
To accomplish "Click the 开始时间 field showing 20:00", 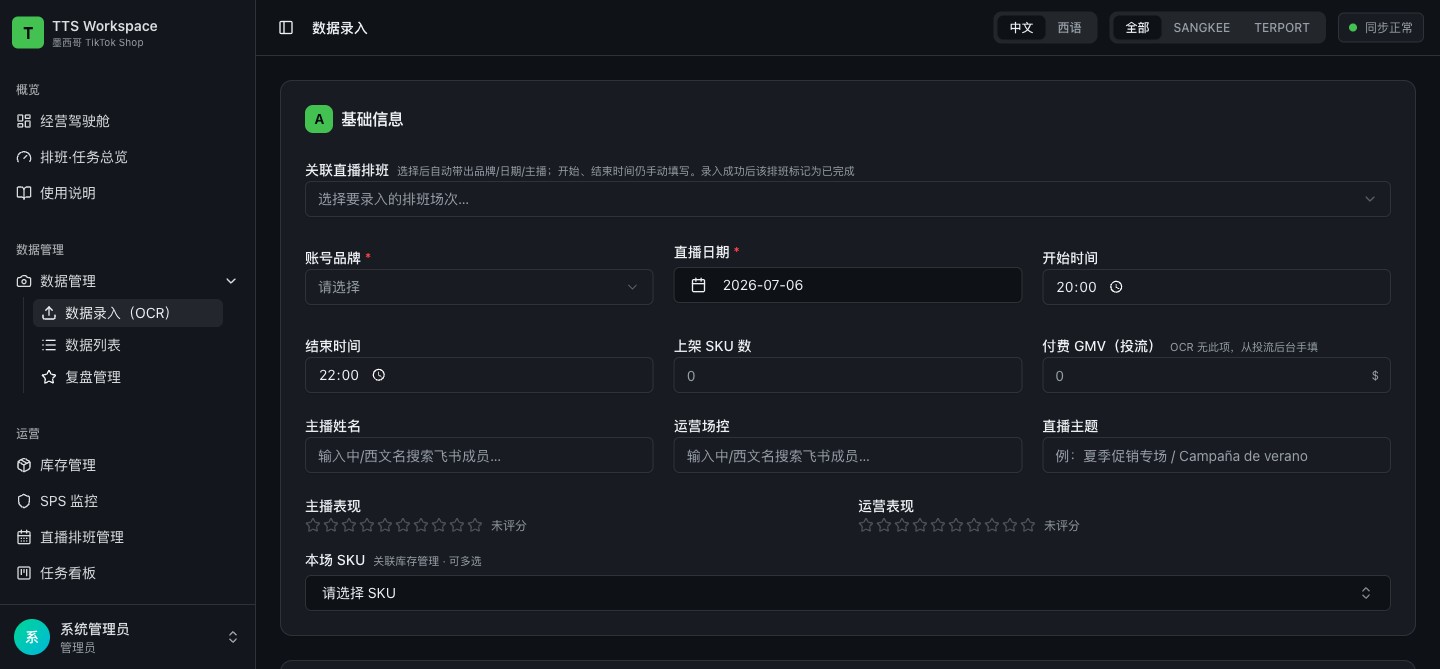I will pyautogui.click(x=1216, y=287).
